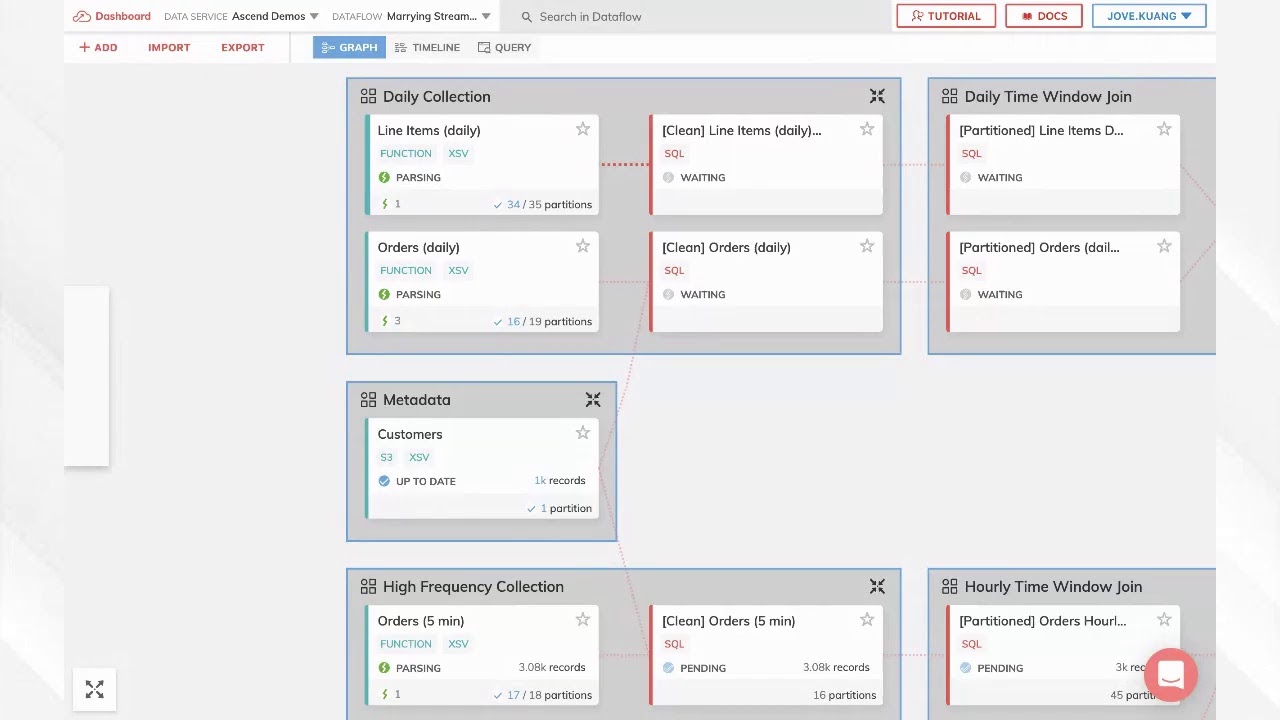Favorite the [Clean] Orders (5 min) component
This screenshot has height=720, width=1280.
click(867, 620)
